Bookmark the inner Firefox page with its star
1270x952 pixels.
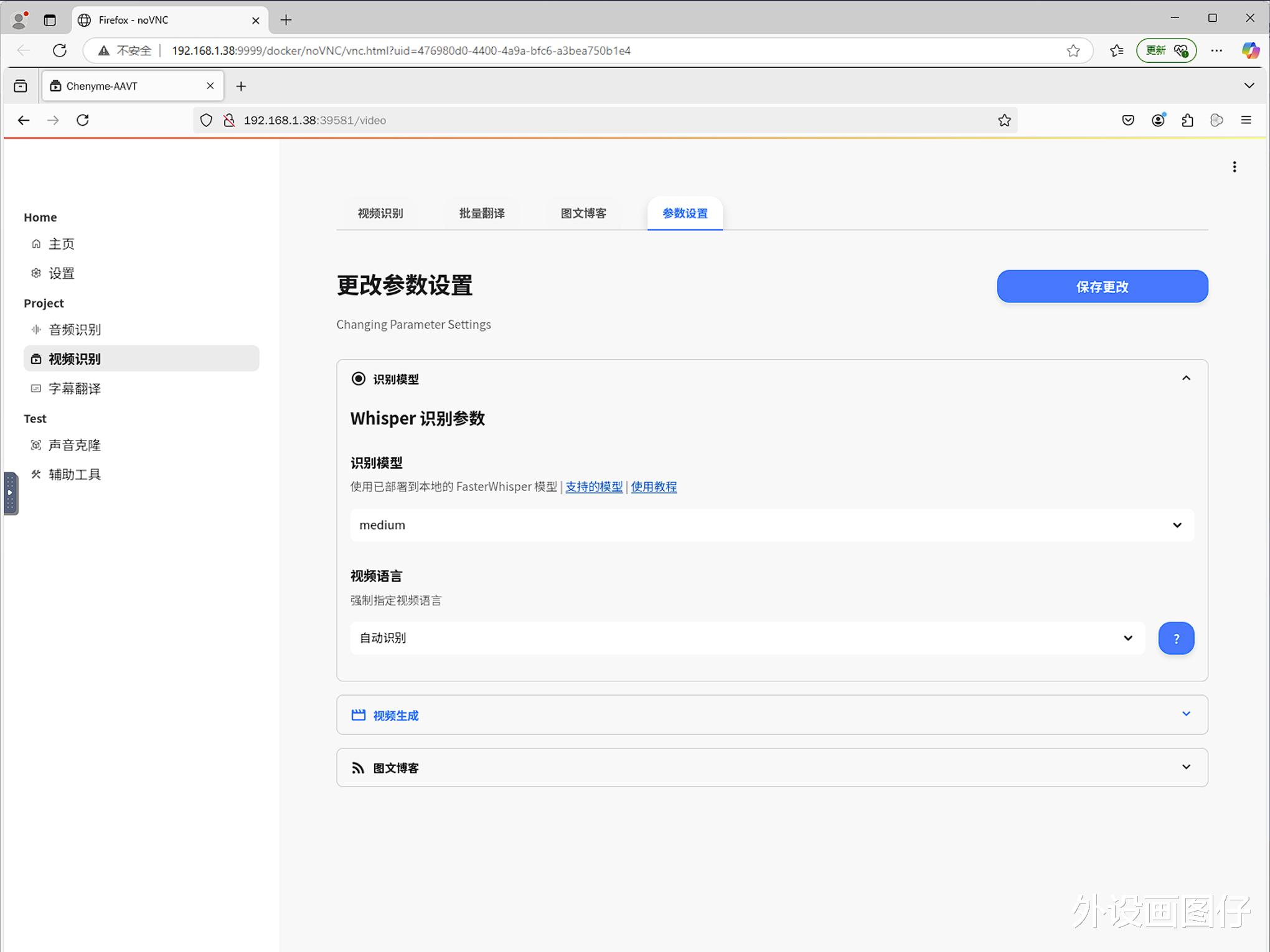1004,121
